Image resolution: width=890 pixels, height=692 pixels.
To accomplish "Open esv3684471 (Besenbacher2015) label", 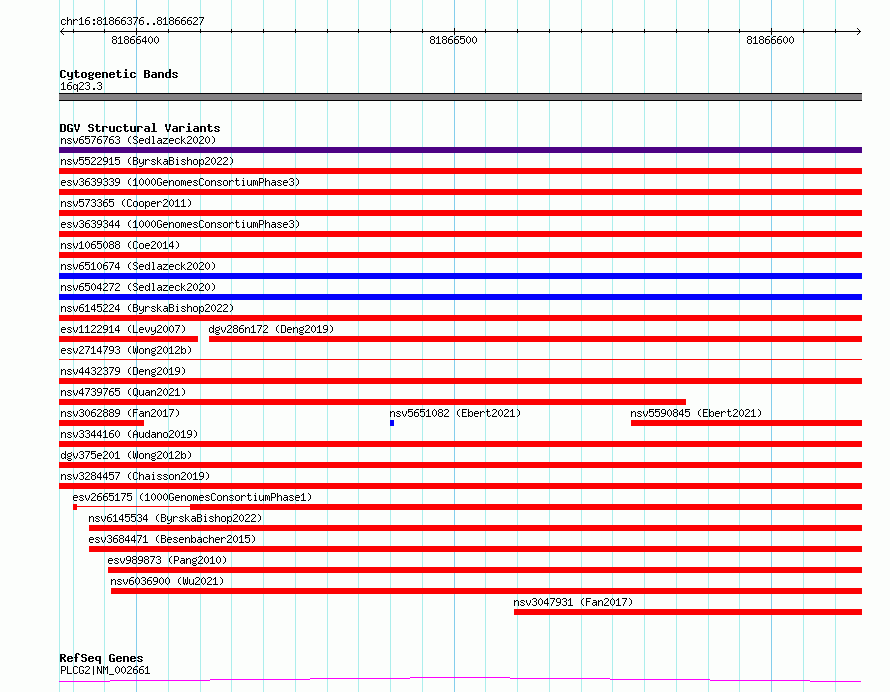I will [172, 539].
